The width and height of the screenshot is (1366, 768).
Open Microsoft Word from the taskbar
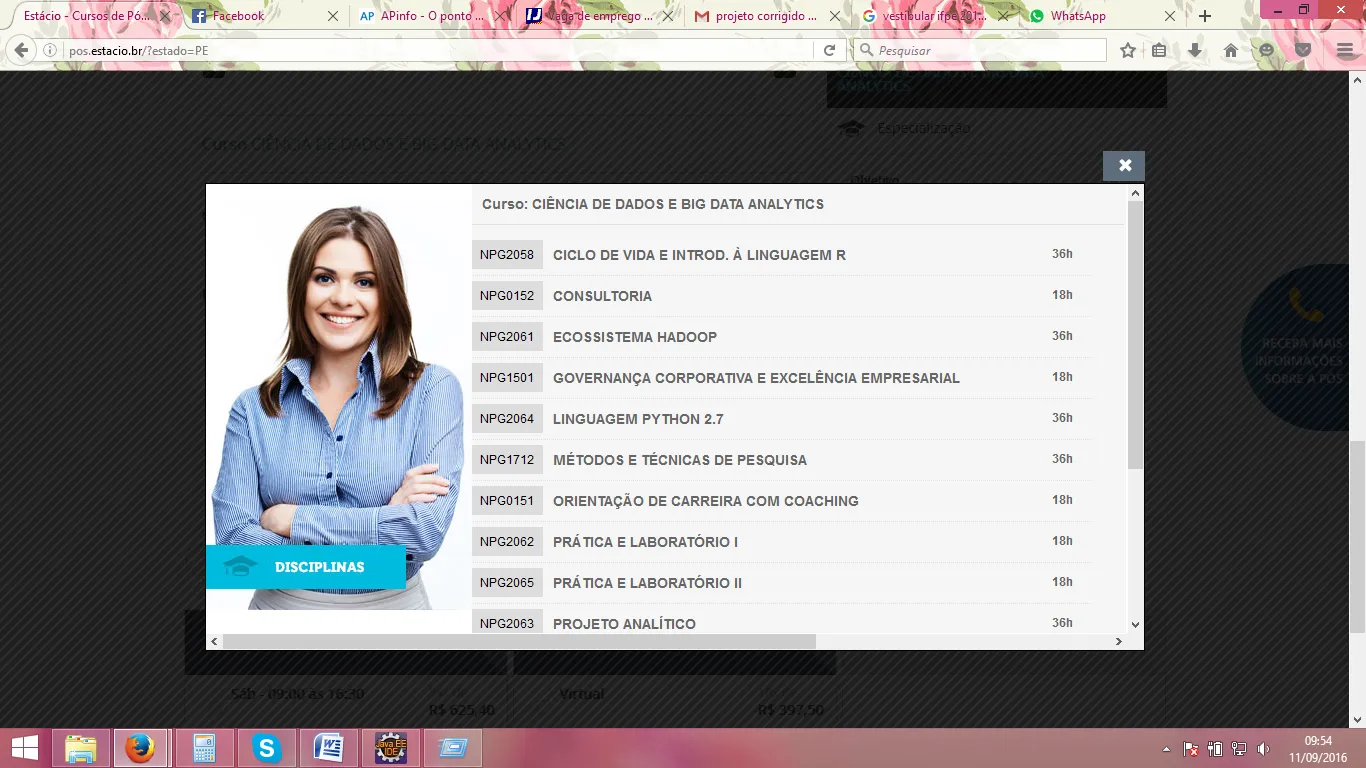click(329, 748)
